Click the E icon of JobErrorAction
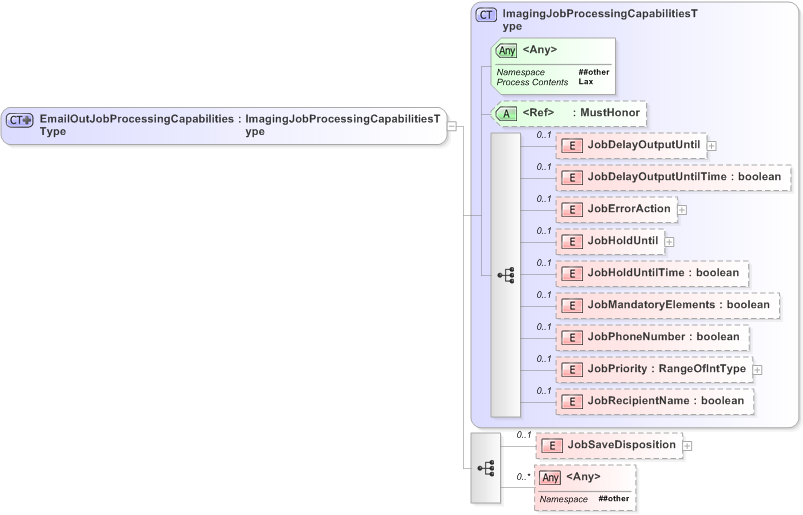Image resolution: width=803 pixels, height=515 pixels. pyautogui.click(x=571, y=210)
